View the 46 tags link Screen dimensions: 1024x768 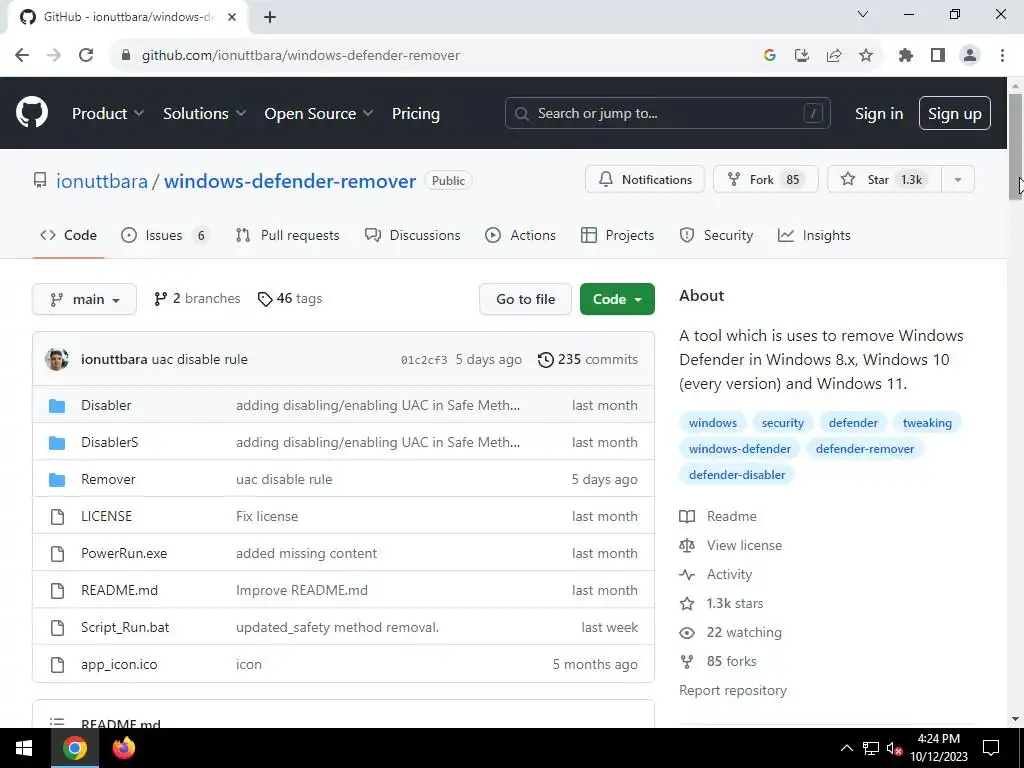click(x=290, y=298)
